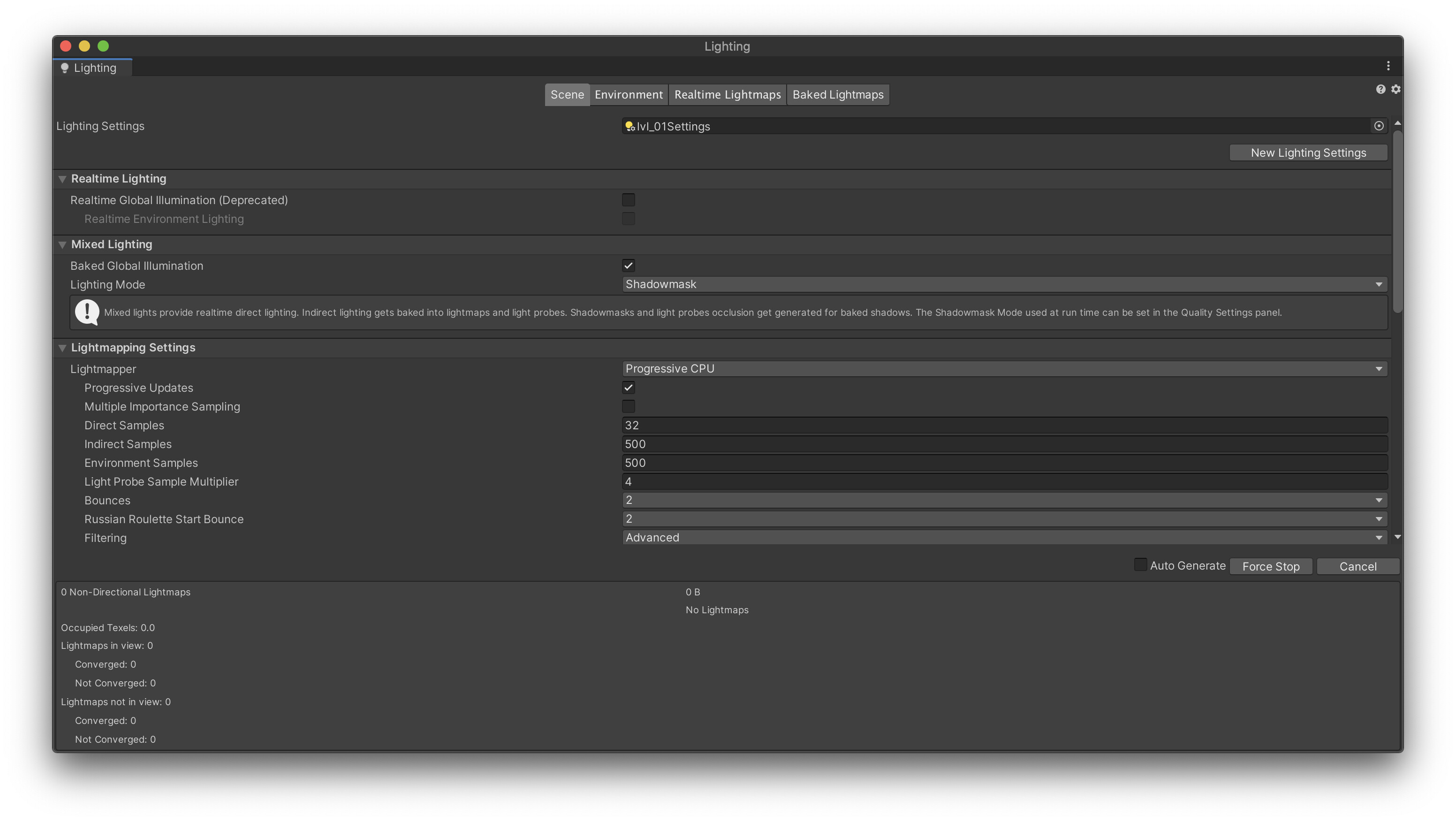The image size is (1456, 822).
Task: Open the window context menu via three-dot icon
Action: tap(1388, 65)
